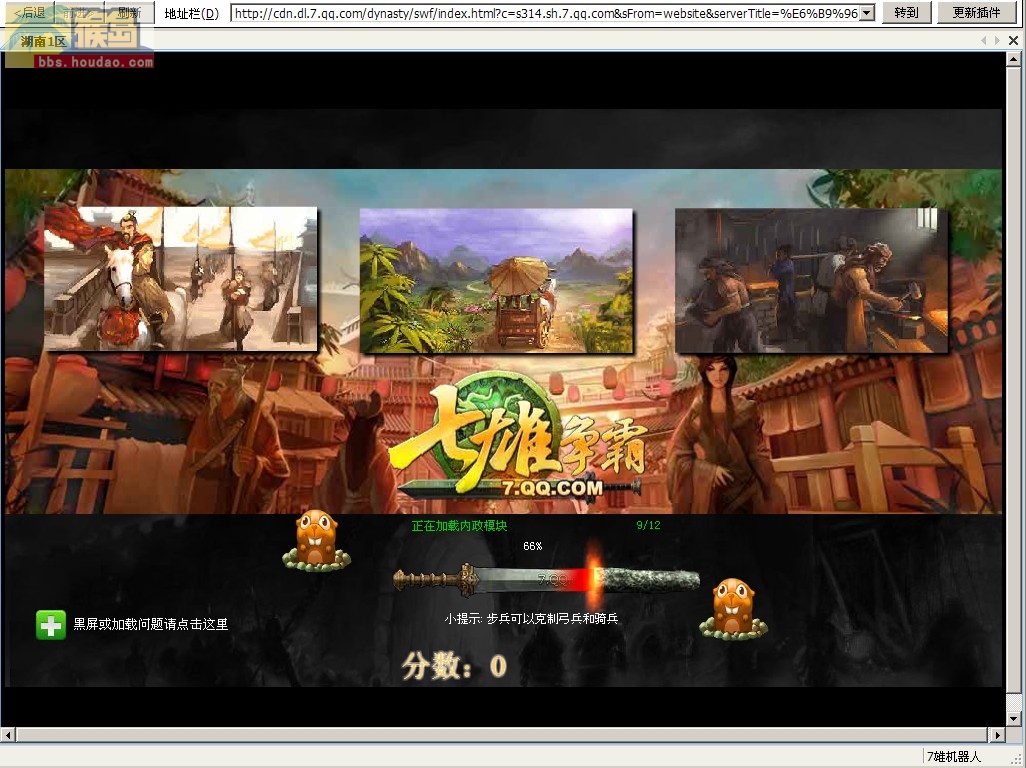Click the 刷新 refresh button
1026x768 pixels.
point(130,12)
